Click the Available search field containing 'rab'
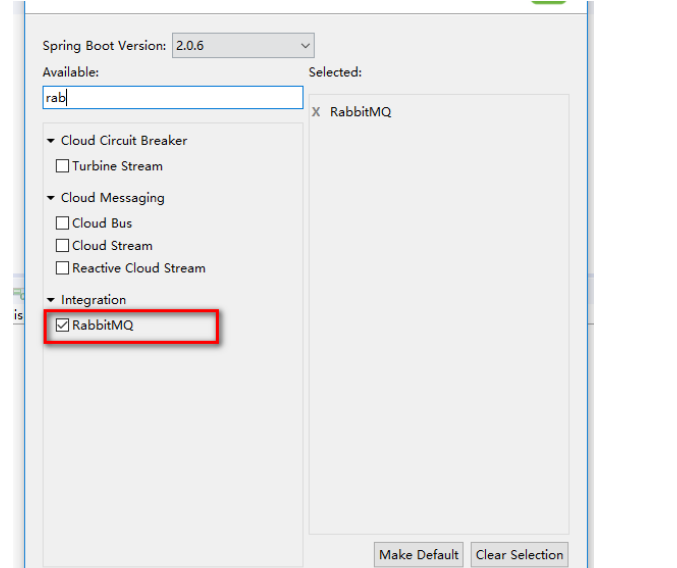 (173, 98)
